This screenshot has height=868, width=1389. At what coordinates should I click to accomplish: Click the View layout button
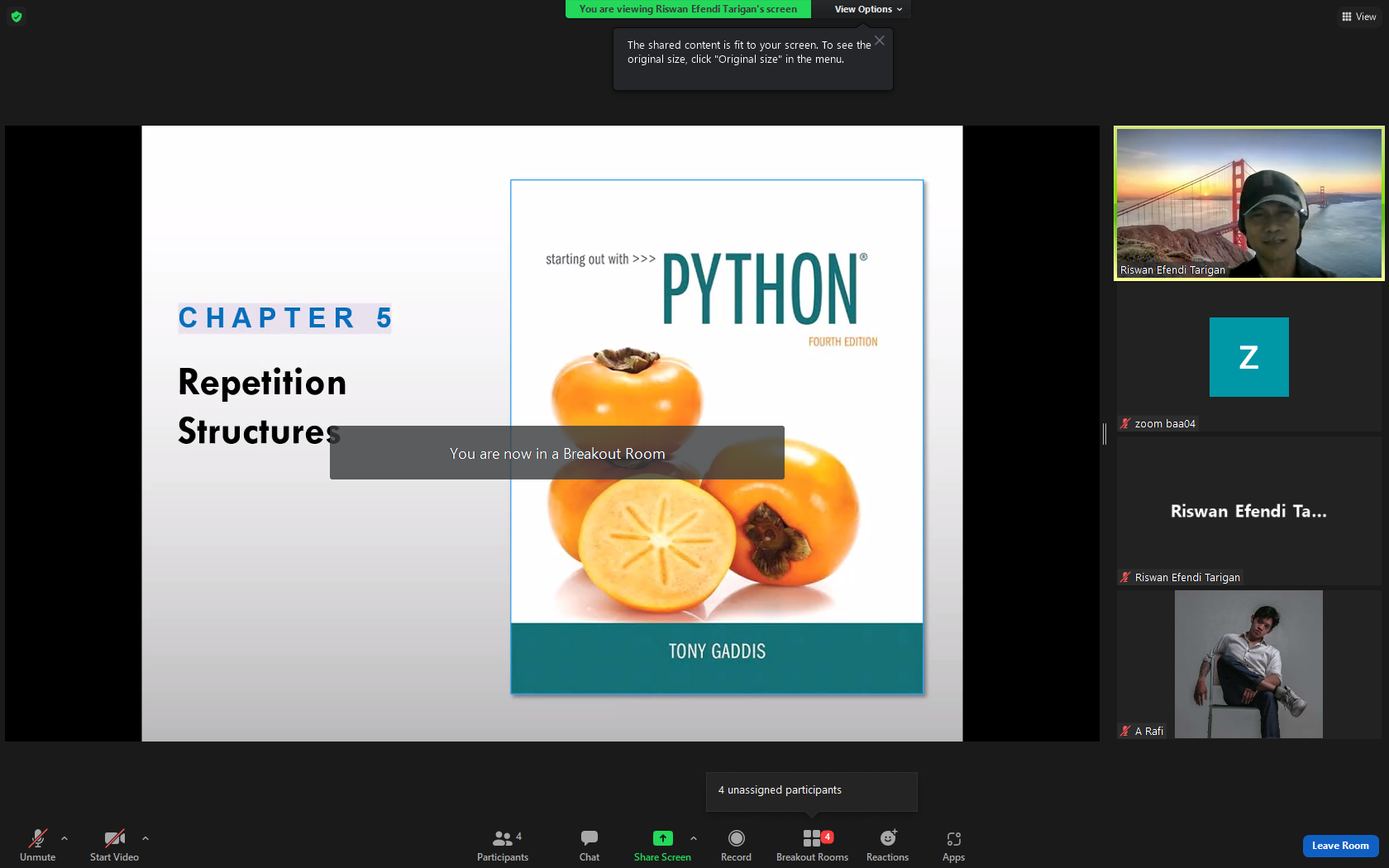coord(1358,17)
